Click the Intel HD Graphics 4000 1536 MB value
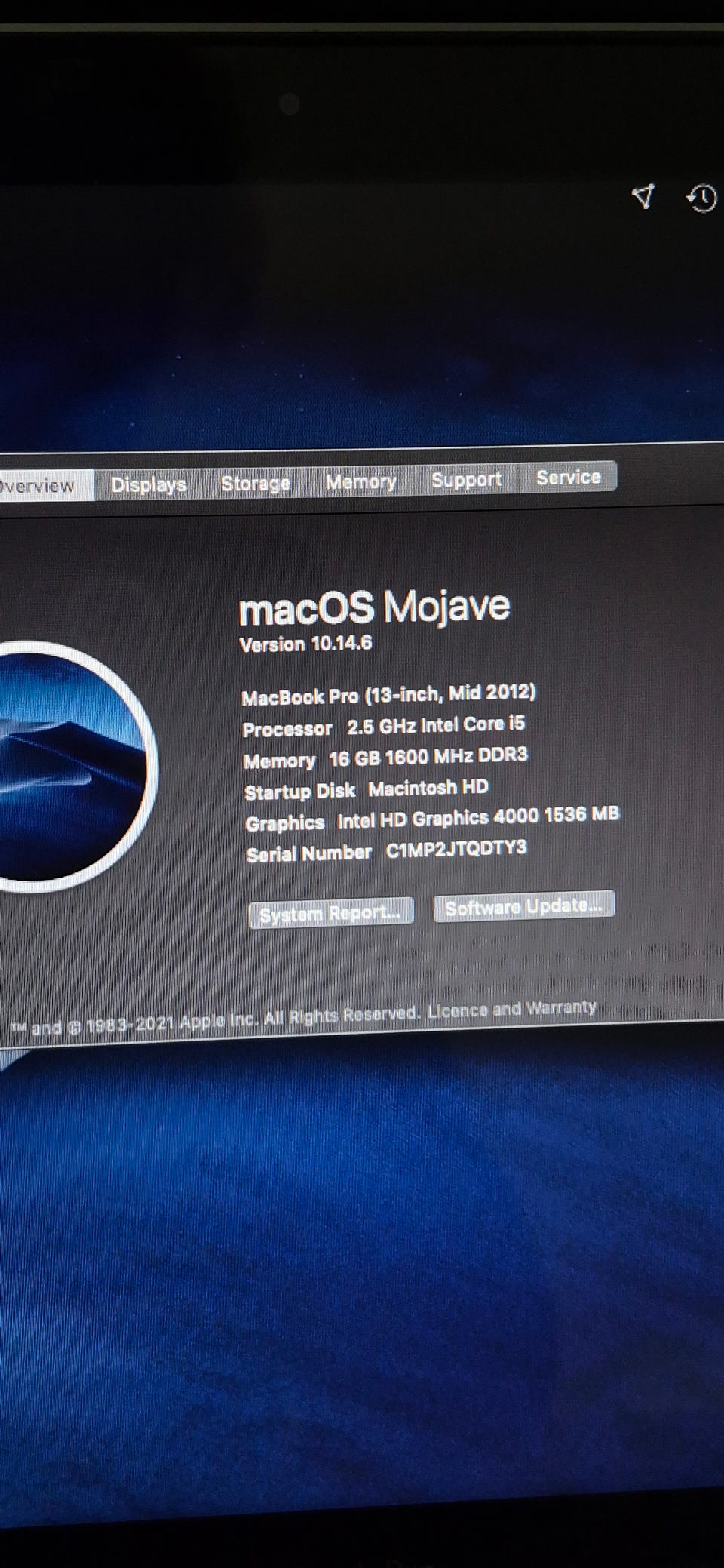Screen dimensions: 724x1568 click(478, 818)
